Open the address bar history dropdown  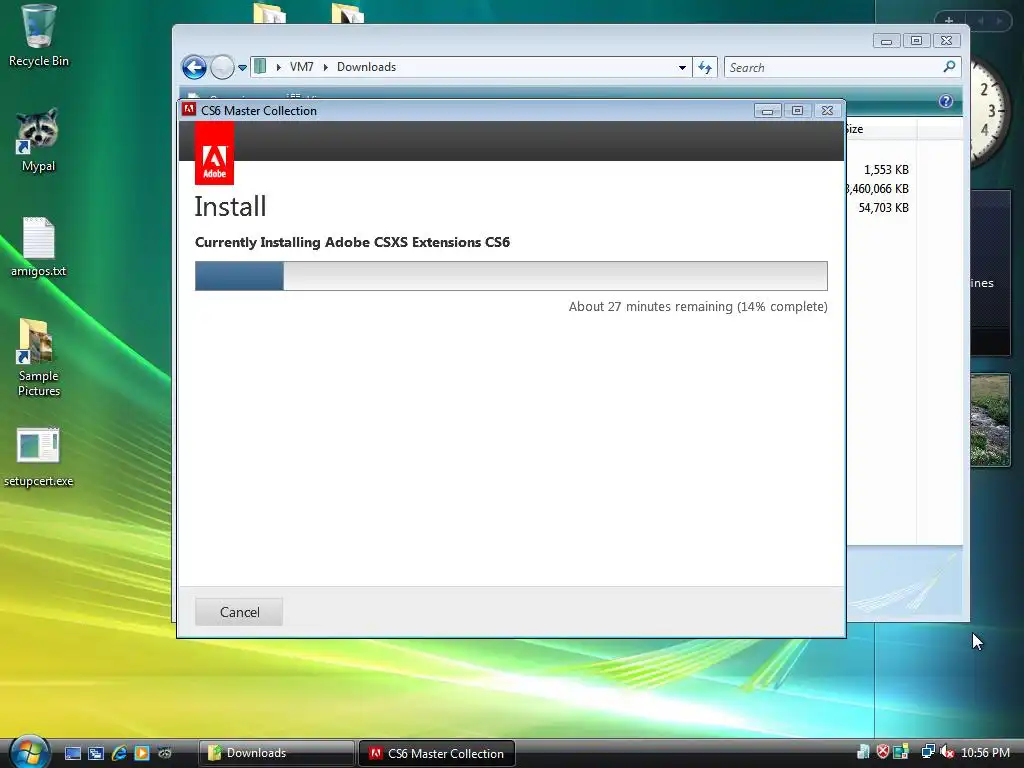point(682,67)
